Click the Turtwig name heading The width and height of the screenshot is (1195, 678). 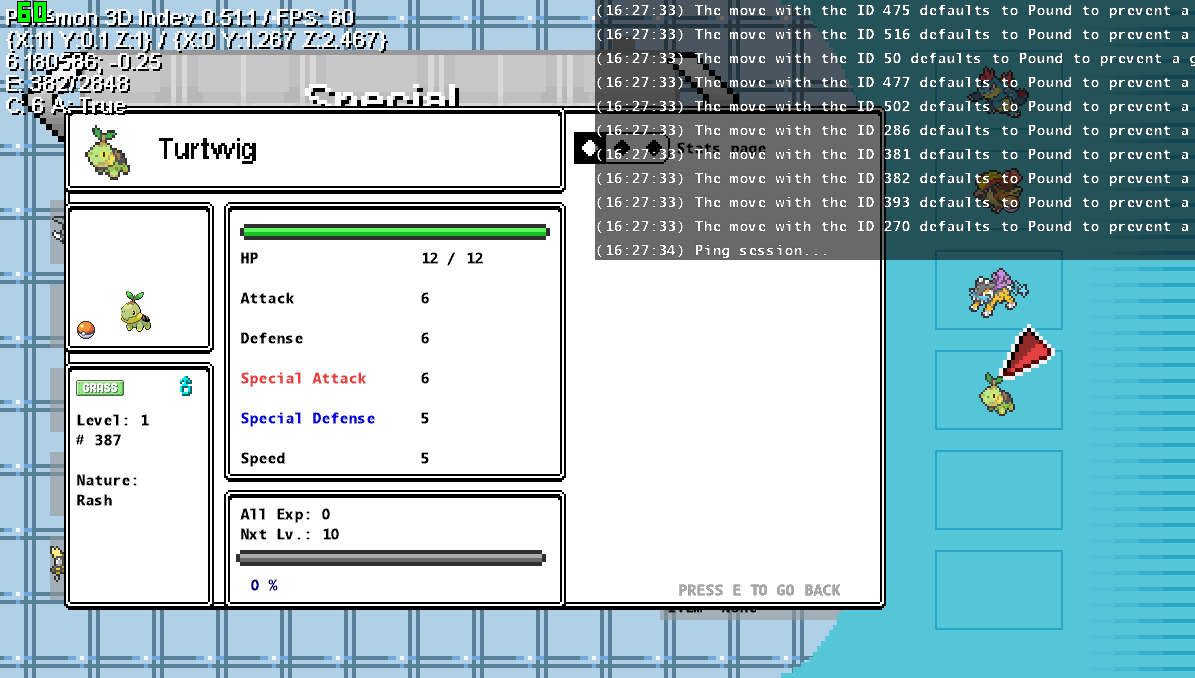tap(207, 149)
